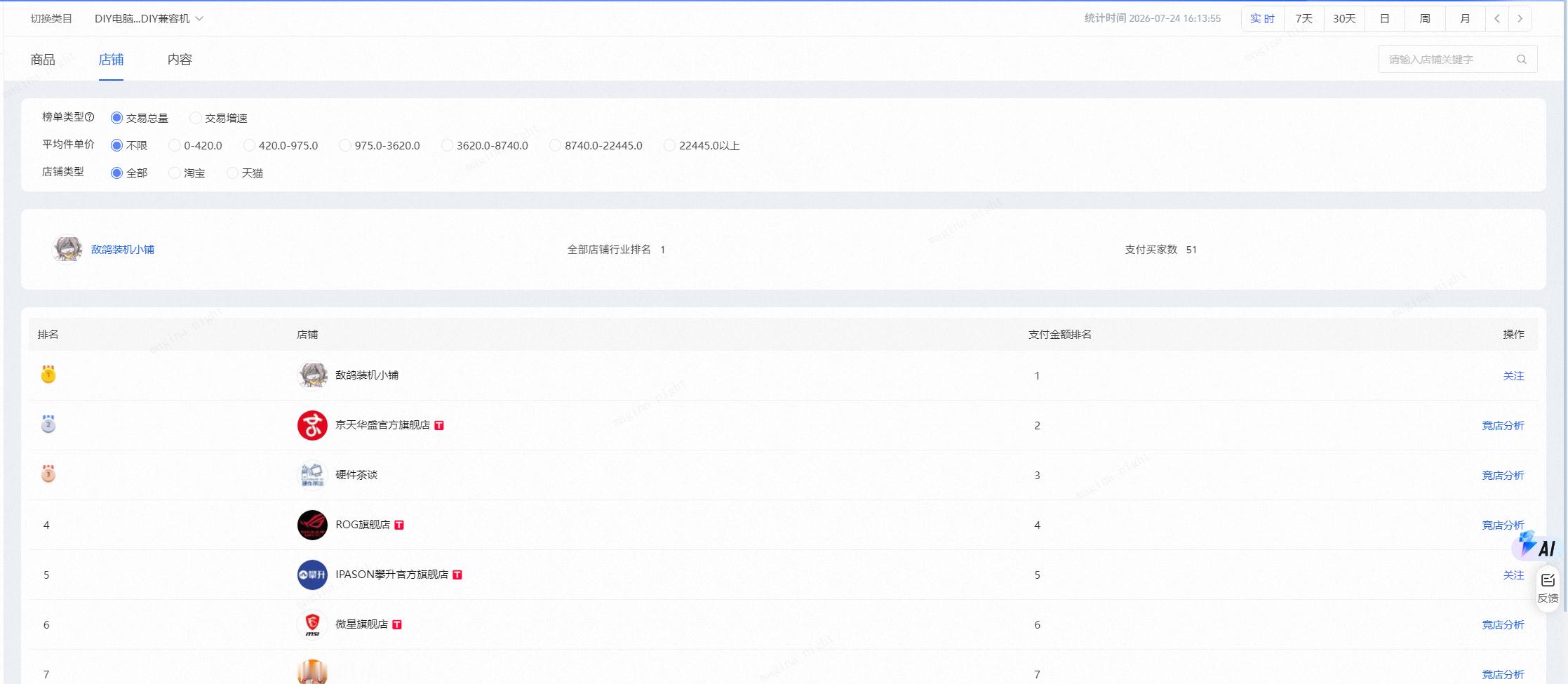
Task: Select 天猫 store type radio
Action: [232, 173]
